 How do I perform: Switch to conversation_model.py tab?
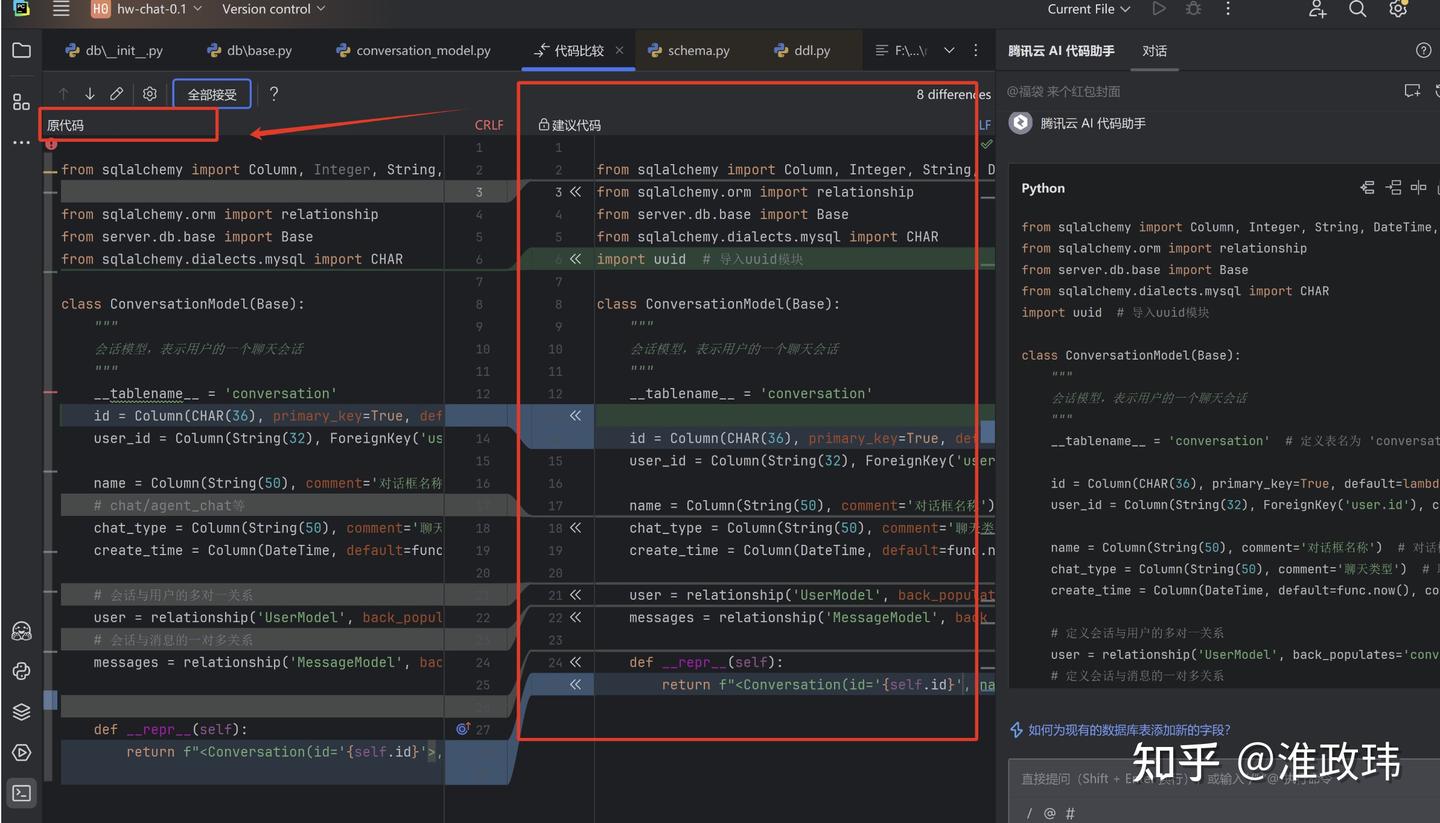coord(413,50)
